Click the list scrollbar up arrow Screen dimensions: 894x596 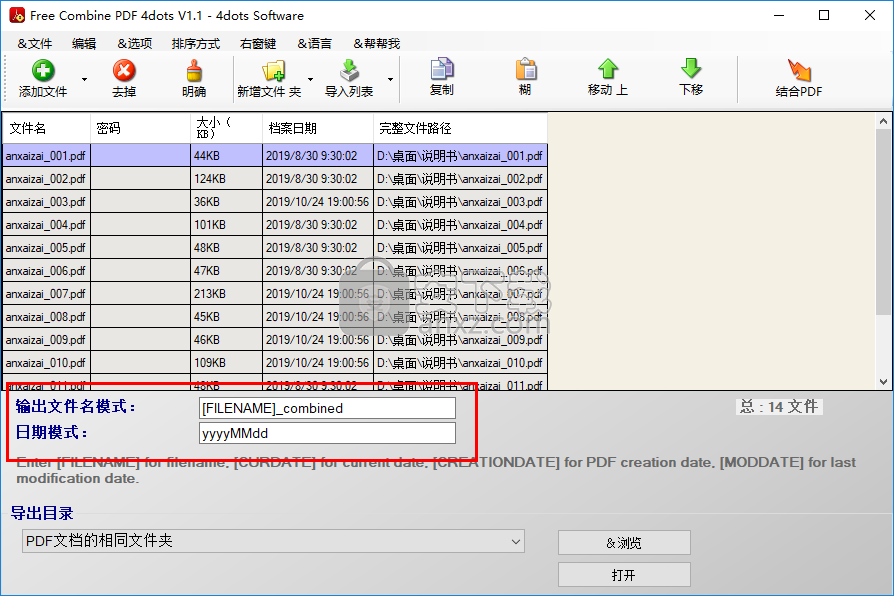(883, 121)
